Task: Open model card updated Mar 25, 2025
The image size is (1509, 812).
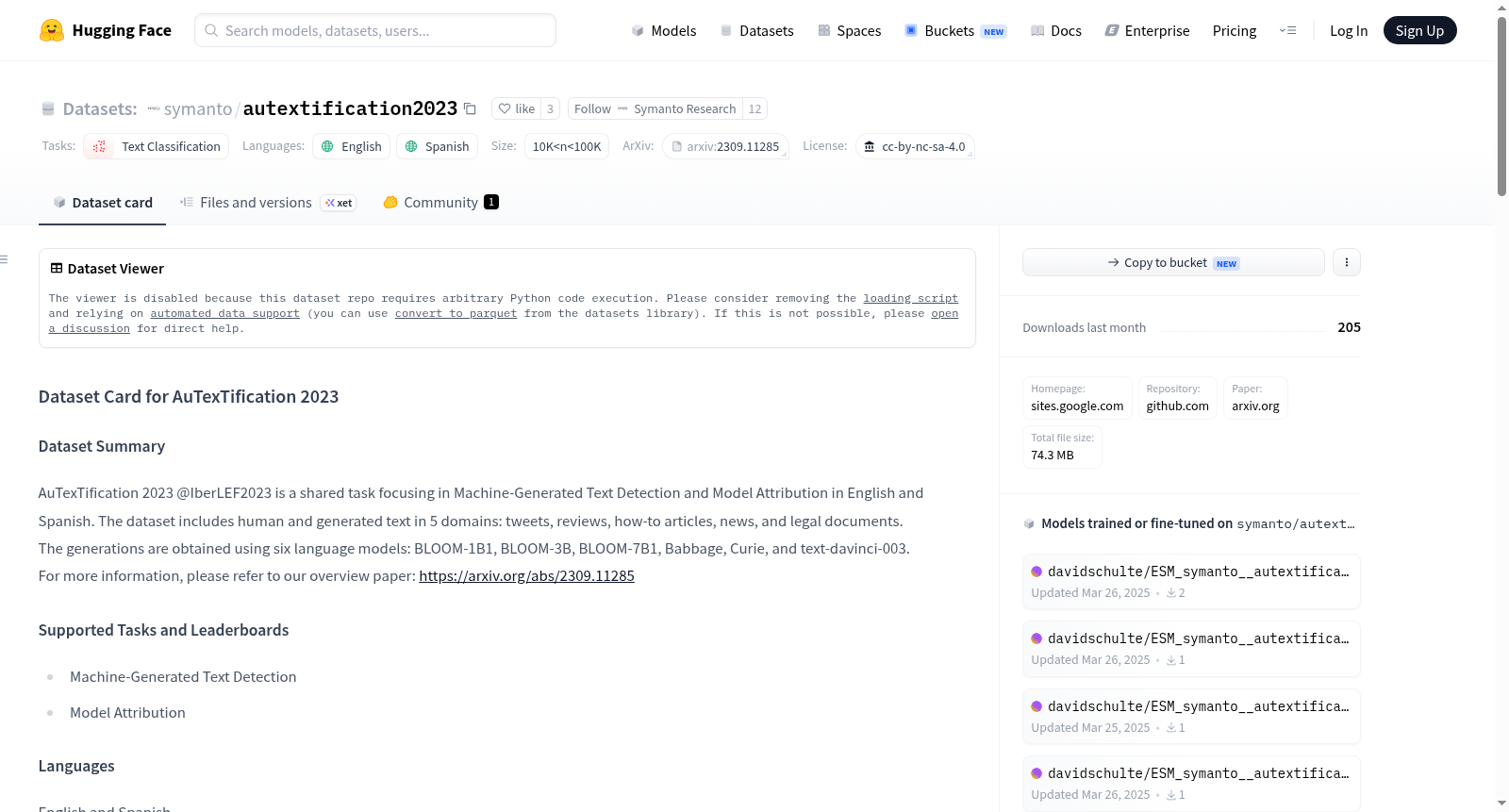Action: coord(1191,717)
